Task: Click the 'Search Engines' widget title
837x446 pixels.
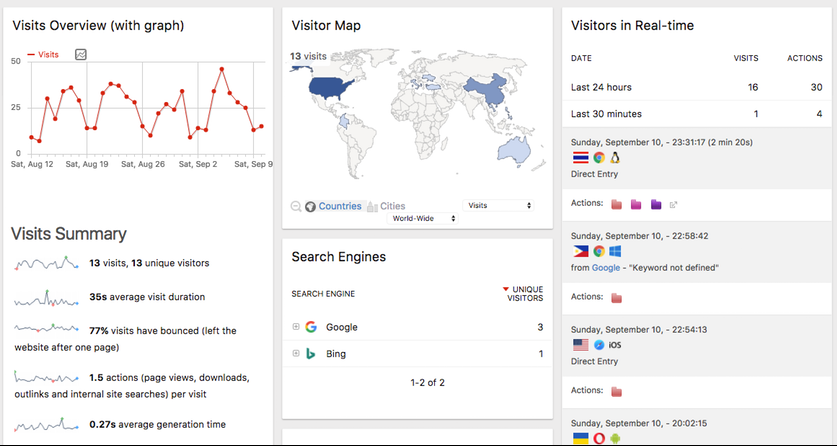Action: pyautogui.click(x=338, y=257)
